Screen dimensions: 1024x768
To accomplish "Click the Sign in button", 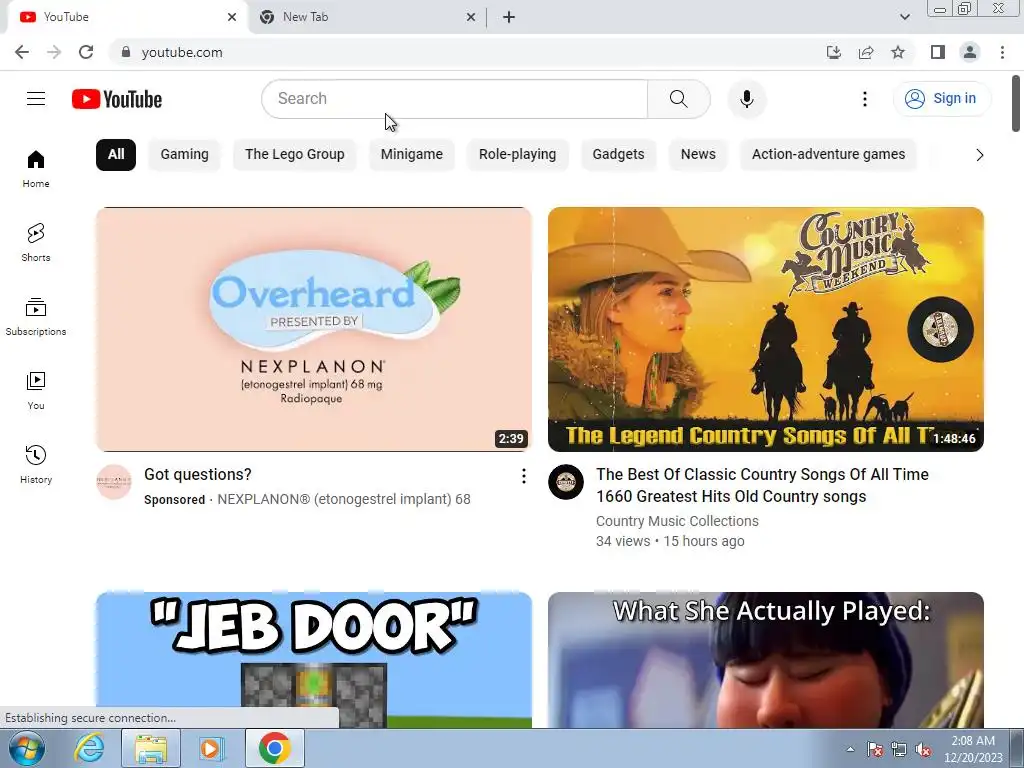I will click(941, 99).
